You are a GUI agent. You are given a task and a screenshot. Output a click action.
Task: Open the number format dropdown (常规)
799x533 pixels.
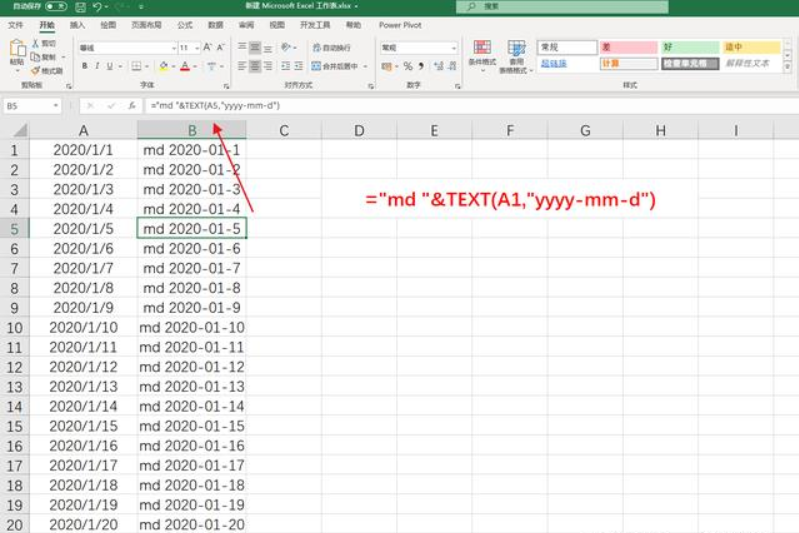click(x=453, y=47)
